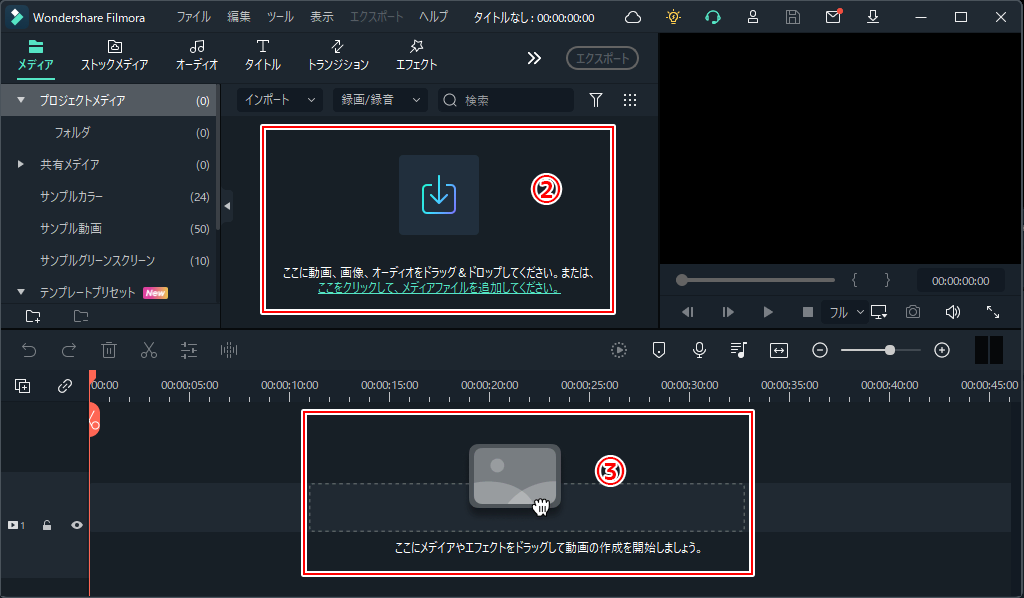Click the timeline zoom slider handle
Viewport: 1024px width, 598px height.
tap(889, 350)
